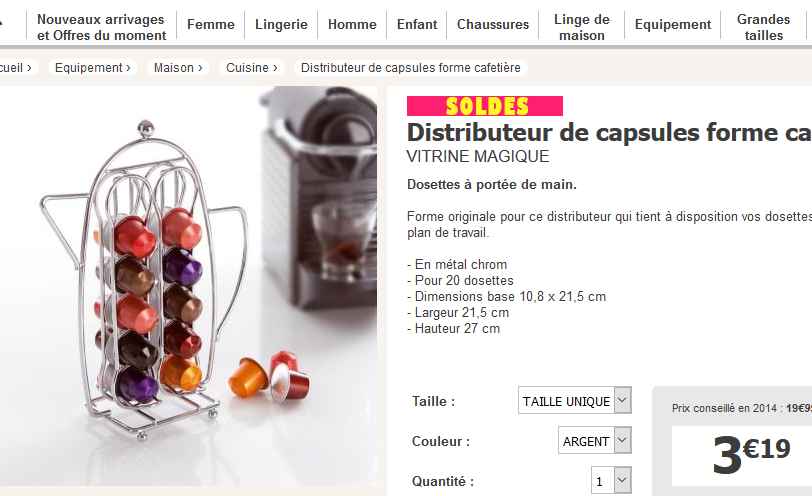Open Grandes tailles section
Viewport: 812px width, 496px height.
tap(763, 27)
